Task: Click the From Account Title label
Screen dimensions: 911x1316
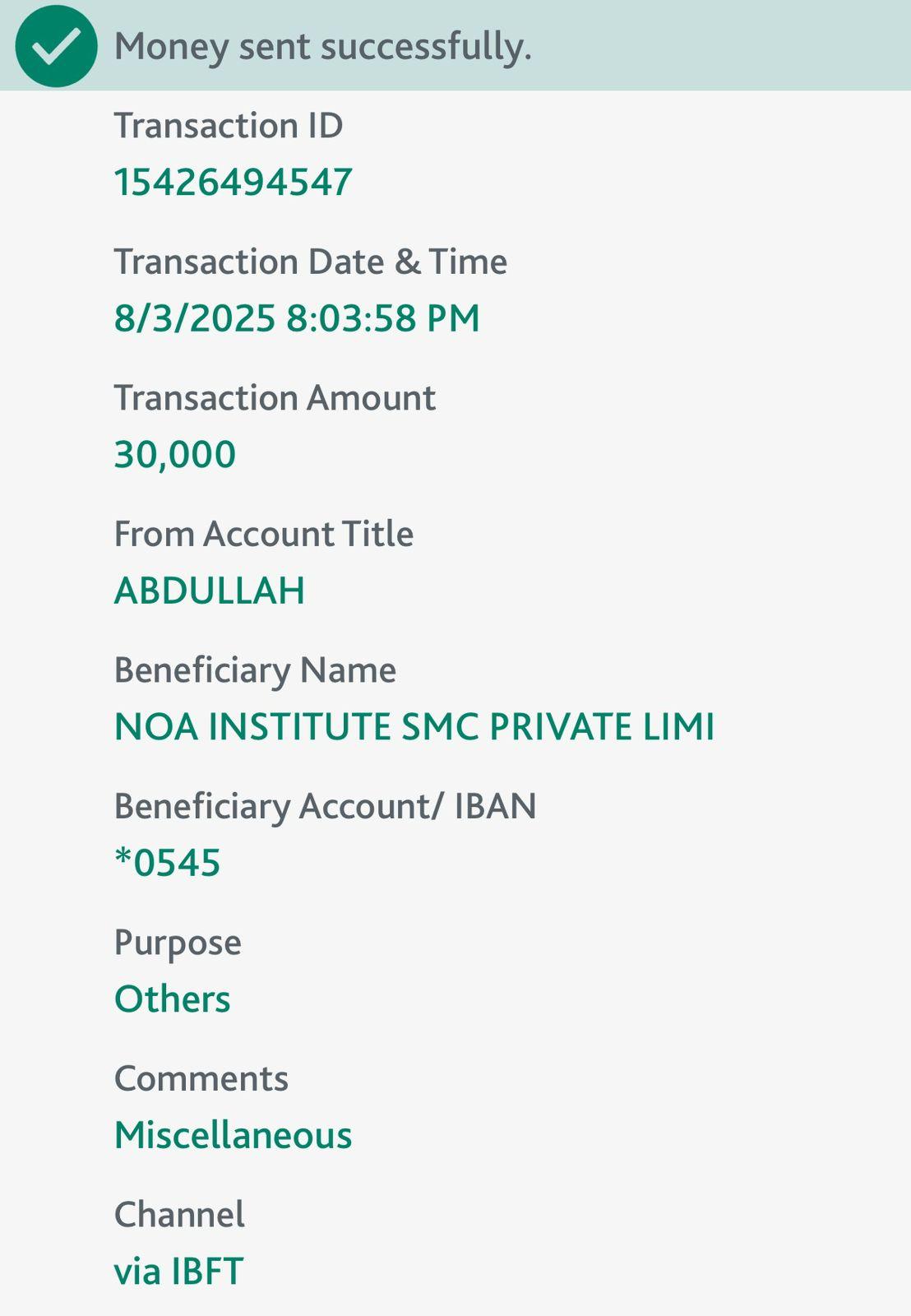Action: click(x=264, y=534)
